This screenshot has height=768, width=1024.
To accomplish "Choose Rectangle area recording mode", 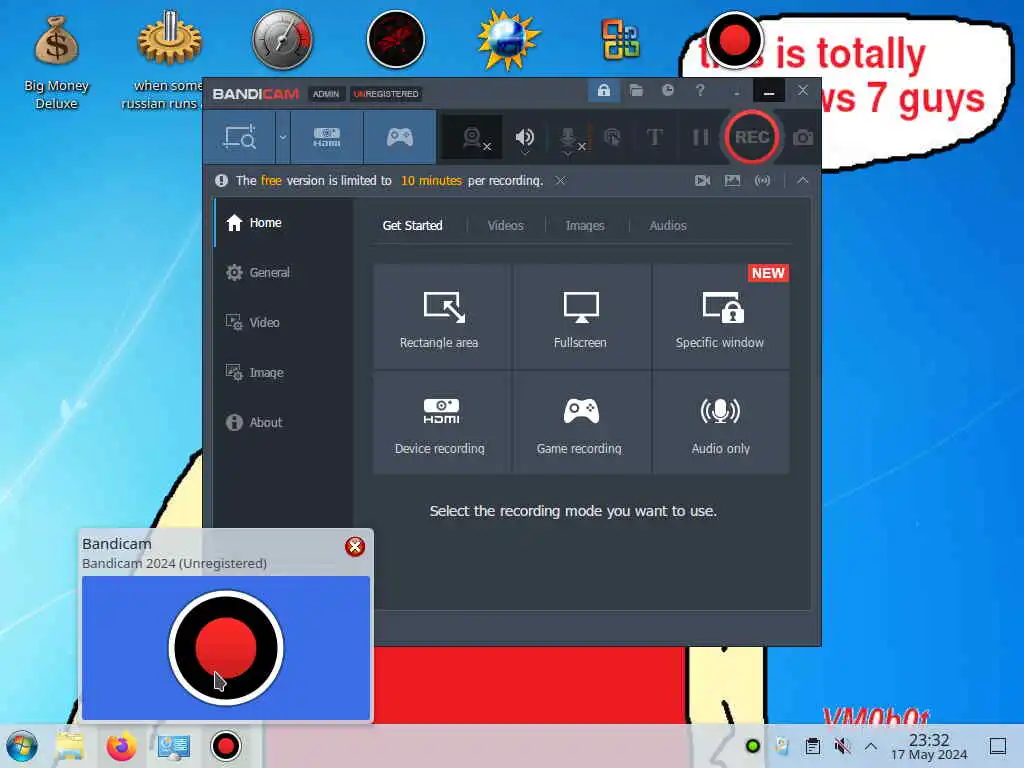I will [x=442, y=317].
